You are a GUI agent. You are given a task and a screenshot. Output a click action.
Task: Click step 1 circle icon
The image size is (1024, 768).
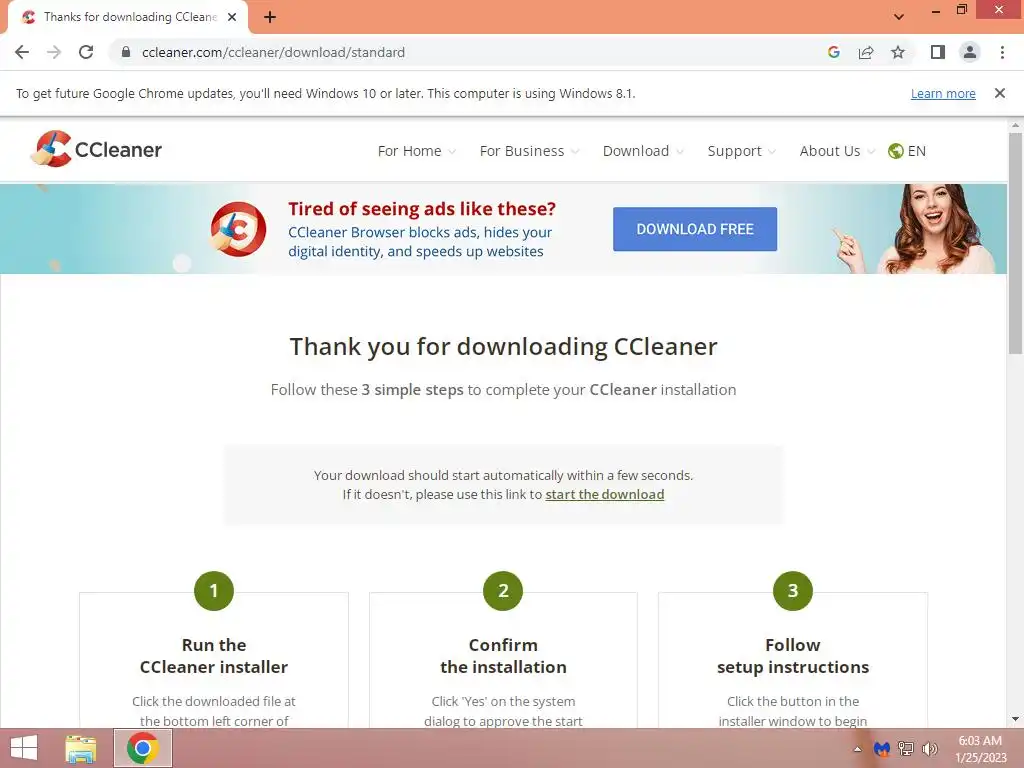[x=214, y=591]
